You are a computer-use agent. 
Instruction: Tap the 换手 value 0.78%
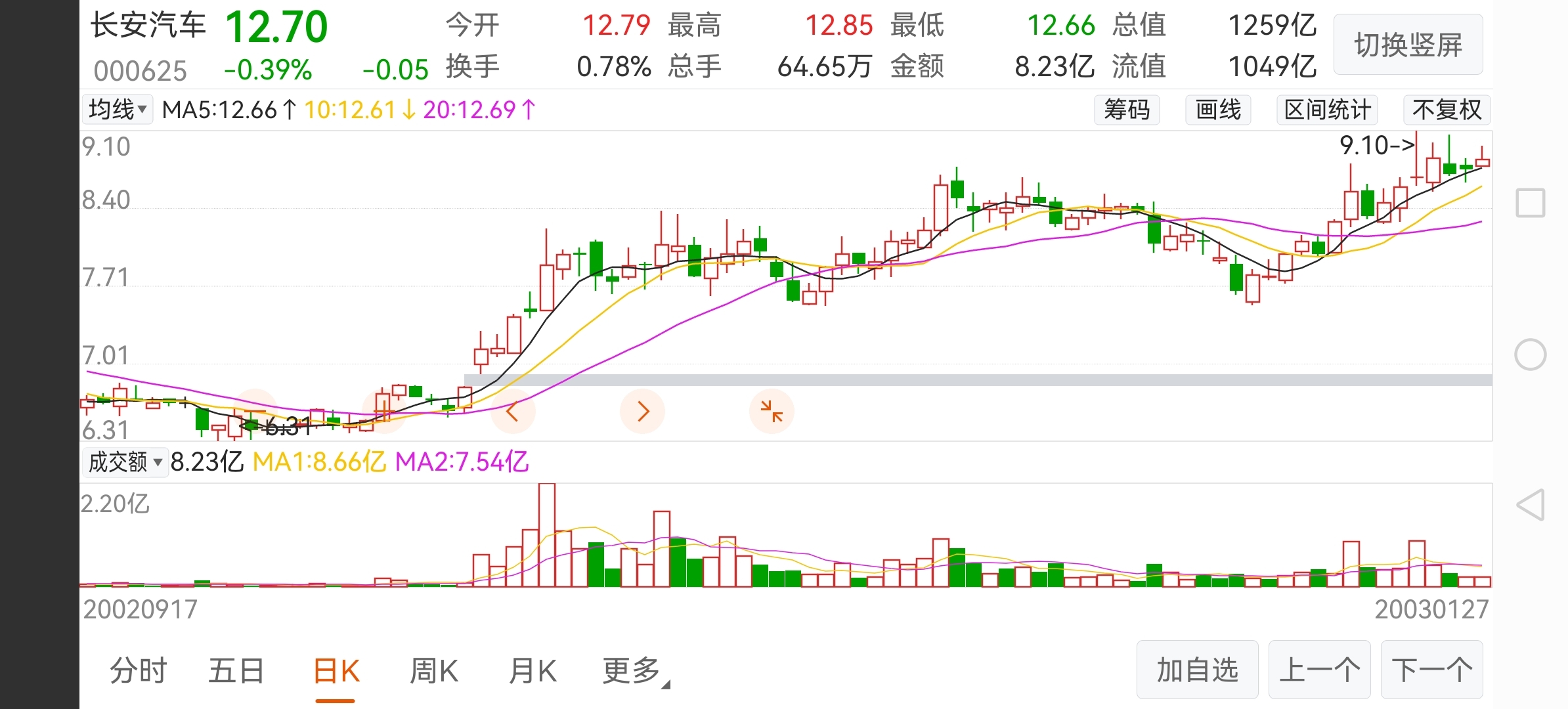(x=614, y=66)
